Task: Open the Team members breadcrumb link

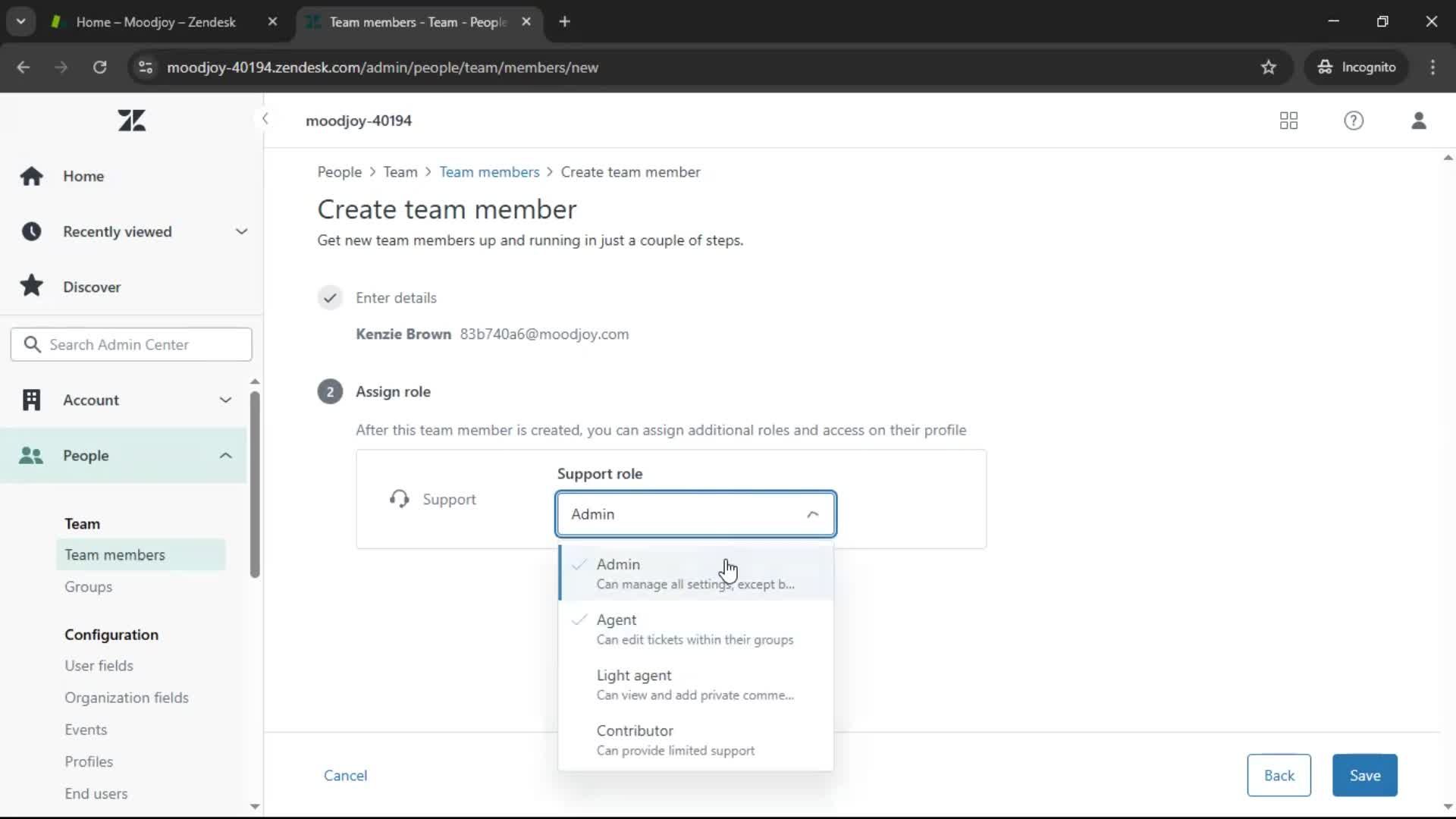Action: [489, 172]
